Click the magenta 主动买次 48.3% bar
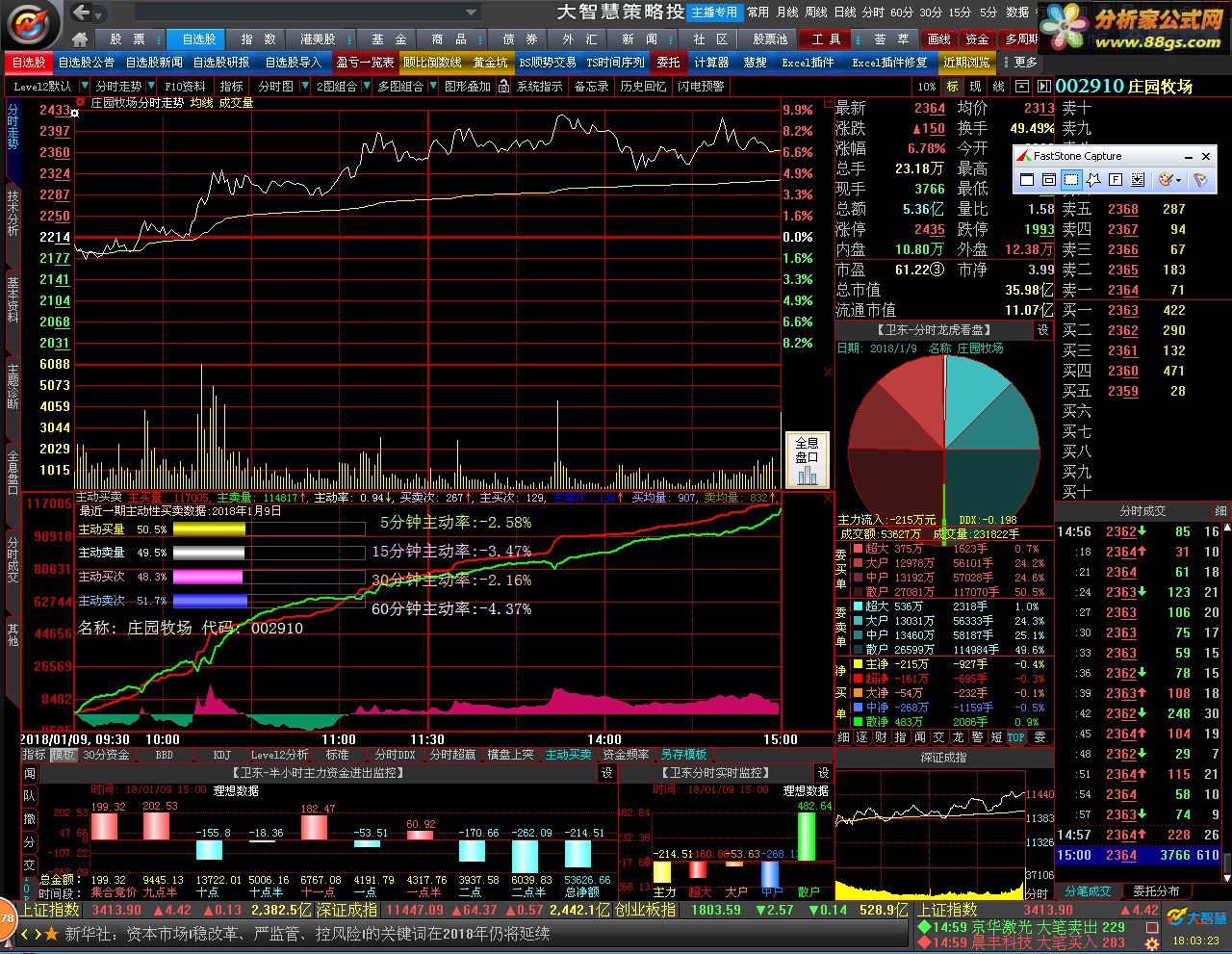This screenshot has height=954, width=1232. pos(207,577)
